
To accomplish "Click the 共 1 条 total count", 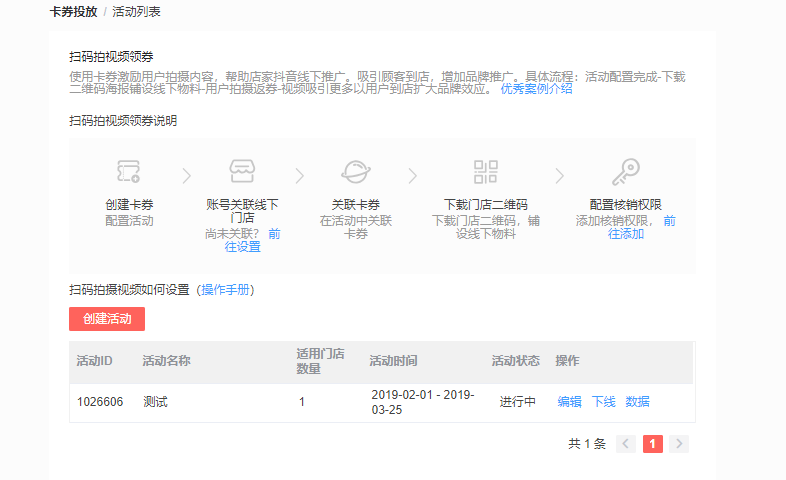I will click(587, 444).
